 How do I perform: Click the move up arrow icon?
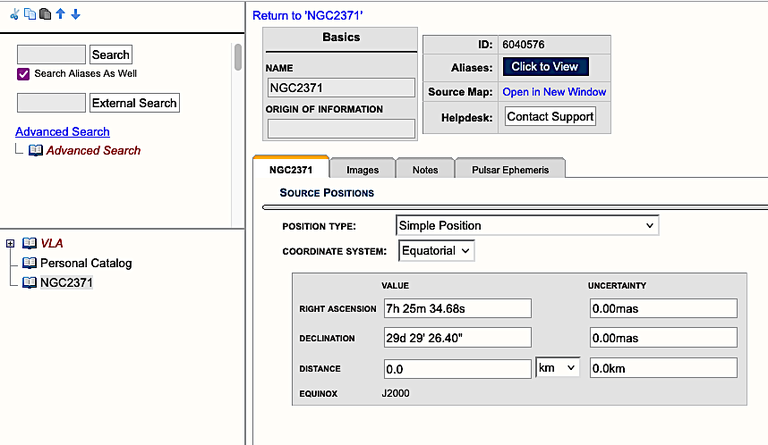(60, 15)
